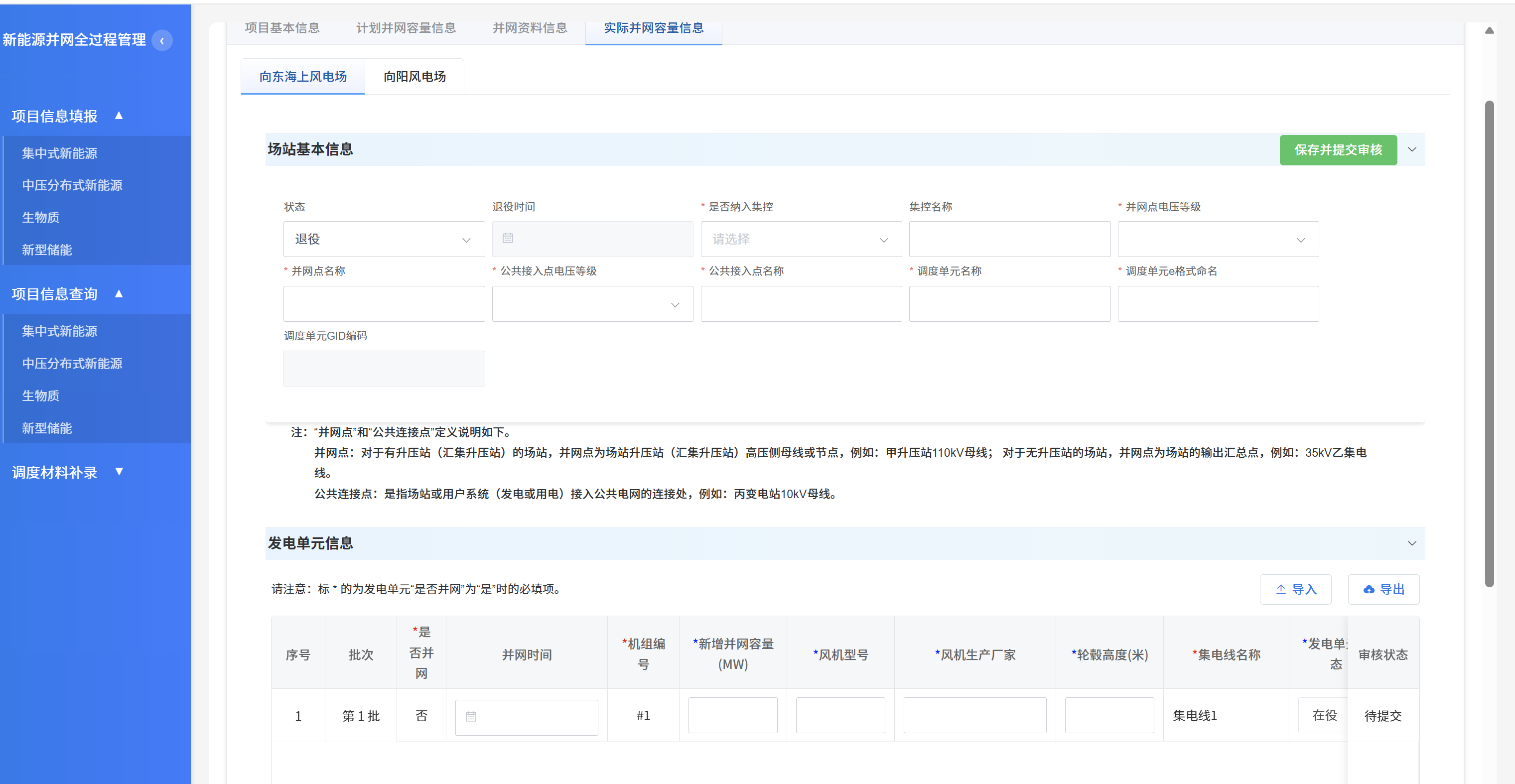Collapse the 发电单元信息 section chevron

point(1412,543)
